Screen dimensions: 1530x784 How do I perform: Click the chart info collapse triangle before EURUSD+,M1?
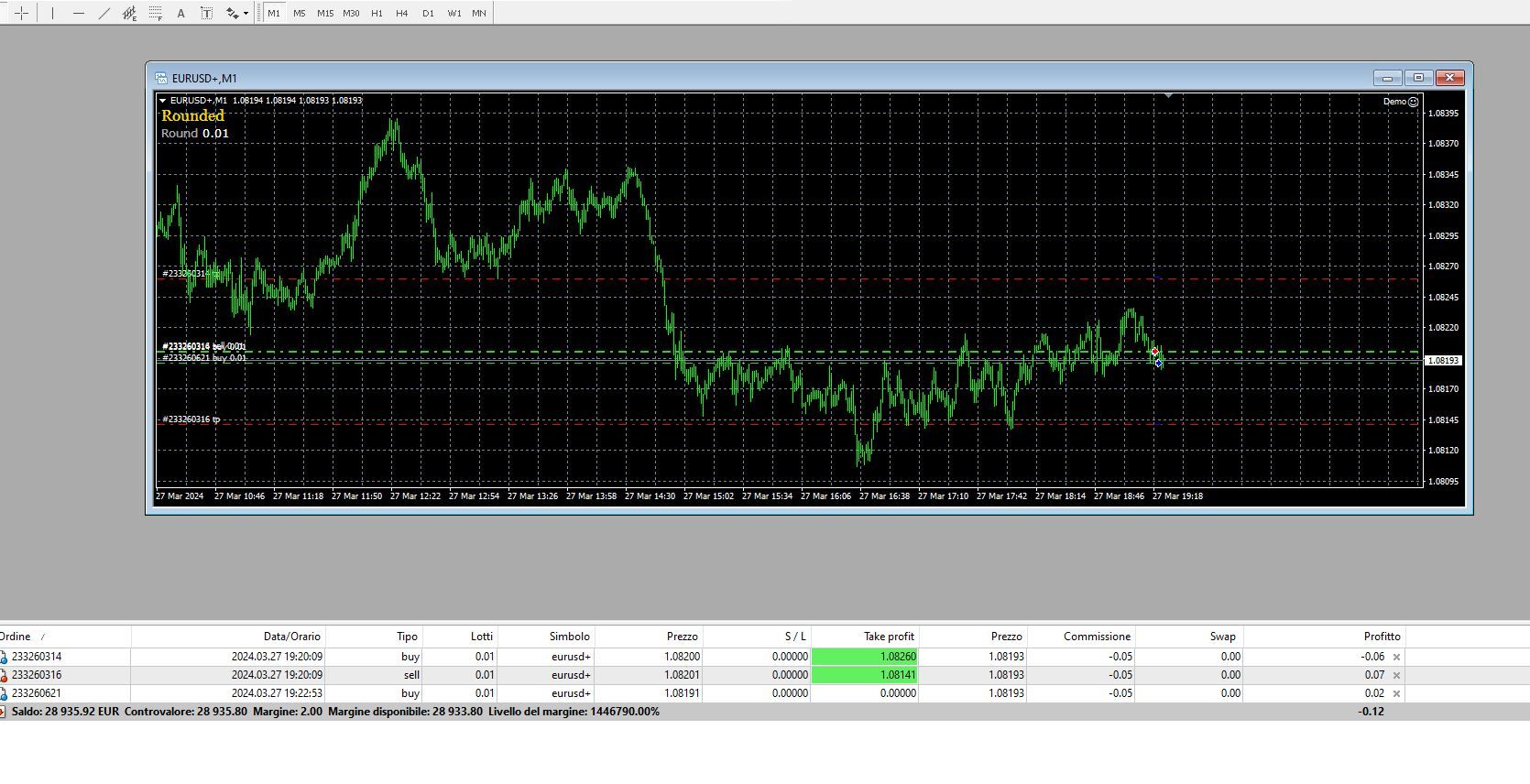[x=163, y=101]
